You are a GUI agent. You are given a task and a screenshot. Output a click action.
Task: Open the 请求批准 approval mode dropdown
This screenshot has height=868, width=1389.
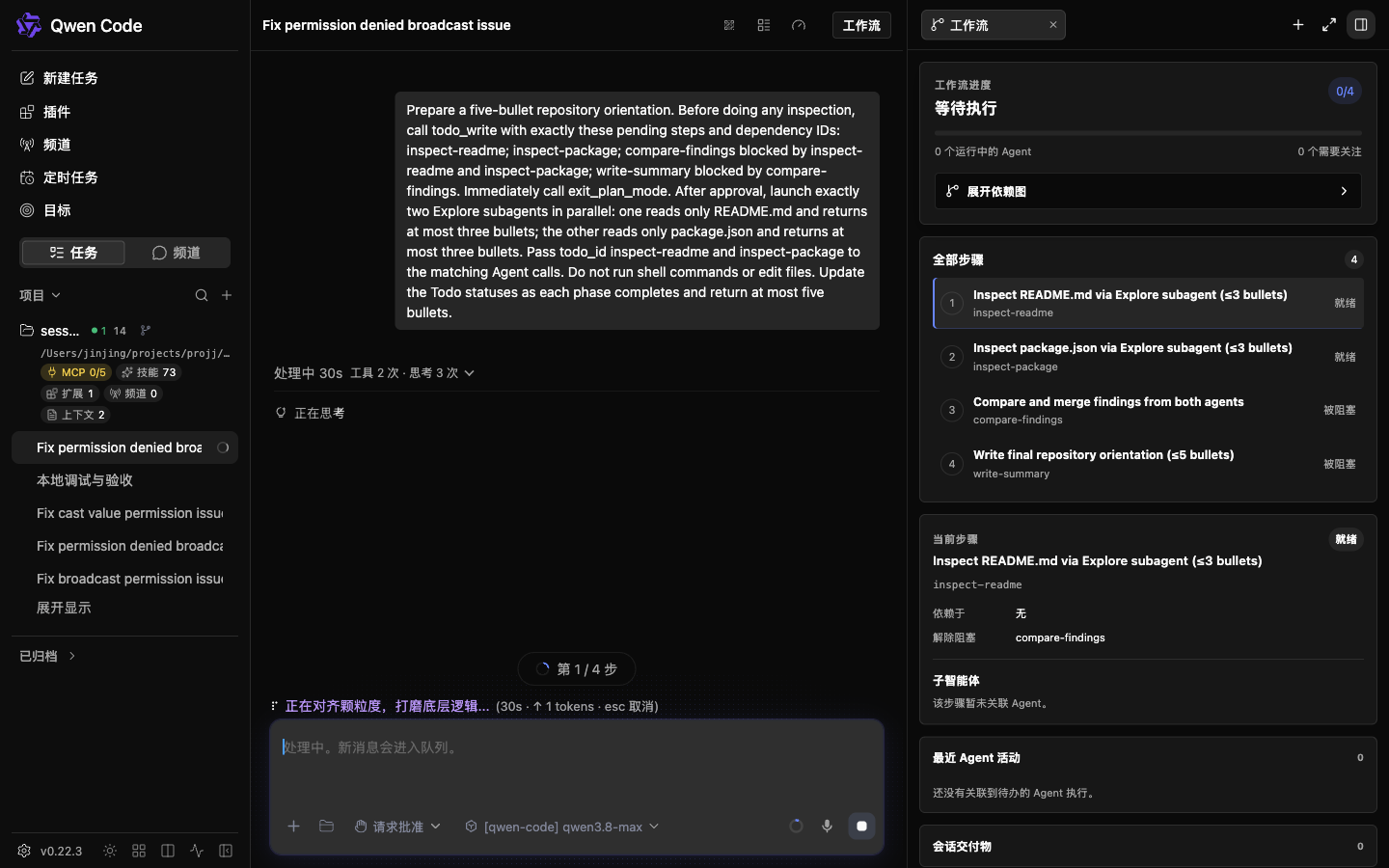pyautogui.click(x=397, y=827)
